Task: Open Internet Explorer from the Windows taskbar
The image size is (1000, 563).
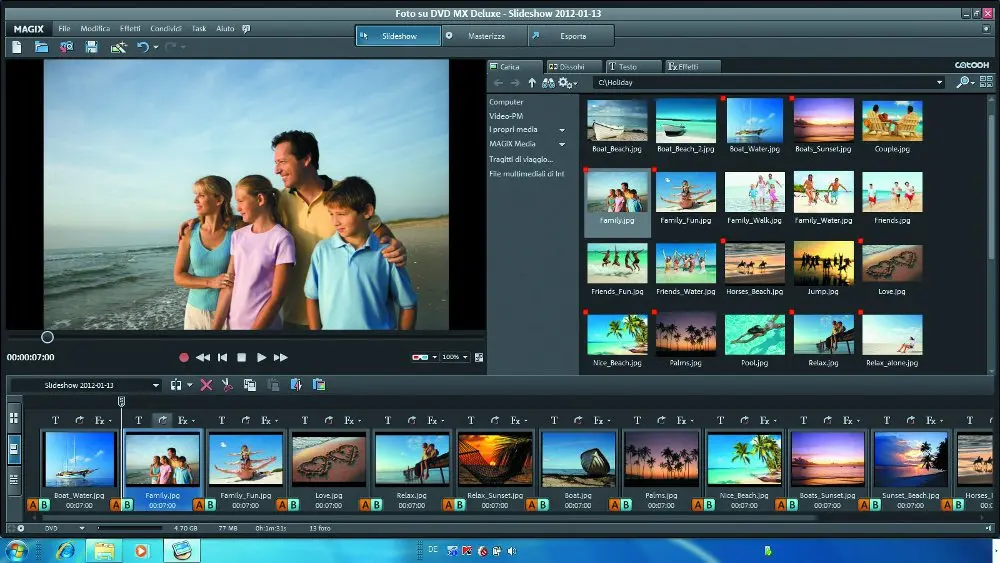Action: [x=66, y=550]
